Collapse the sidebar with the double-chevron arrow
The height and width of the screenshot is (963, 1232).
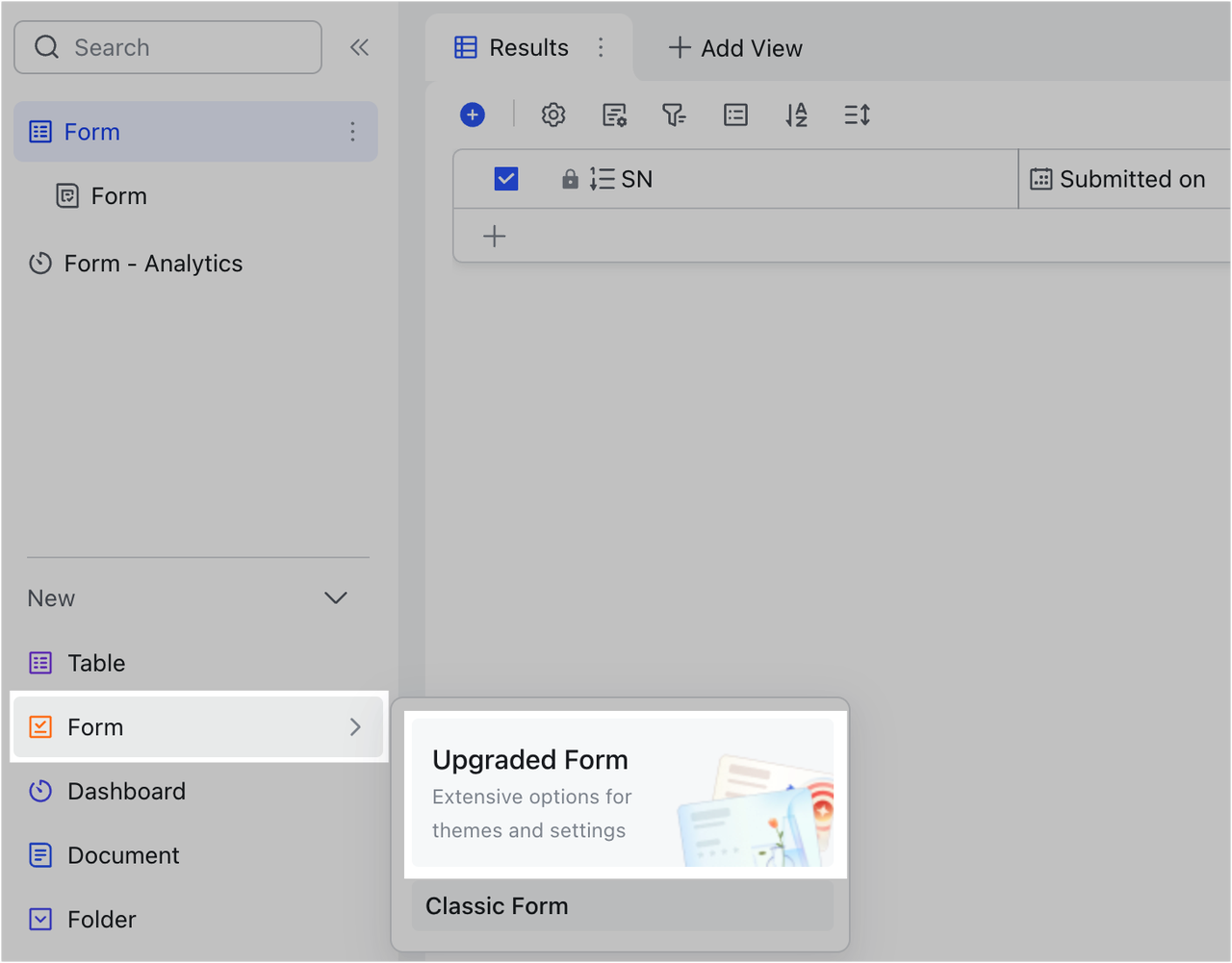359,45
